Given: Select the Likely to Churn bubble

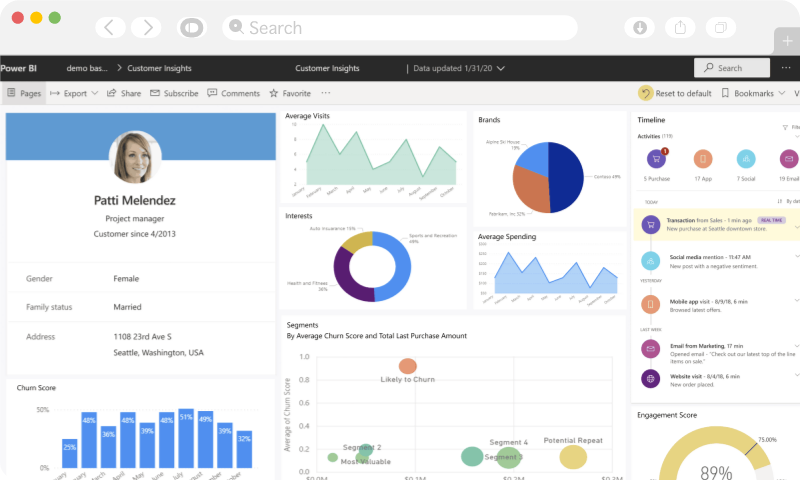Looking at the screenshot, I should [408, 366].
